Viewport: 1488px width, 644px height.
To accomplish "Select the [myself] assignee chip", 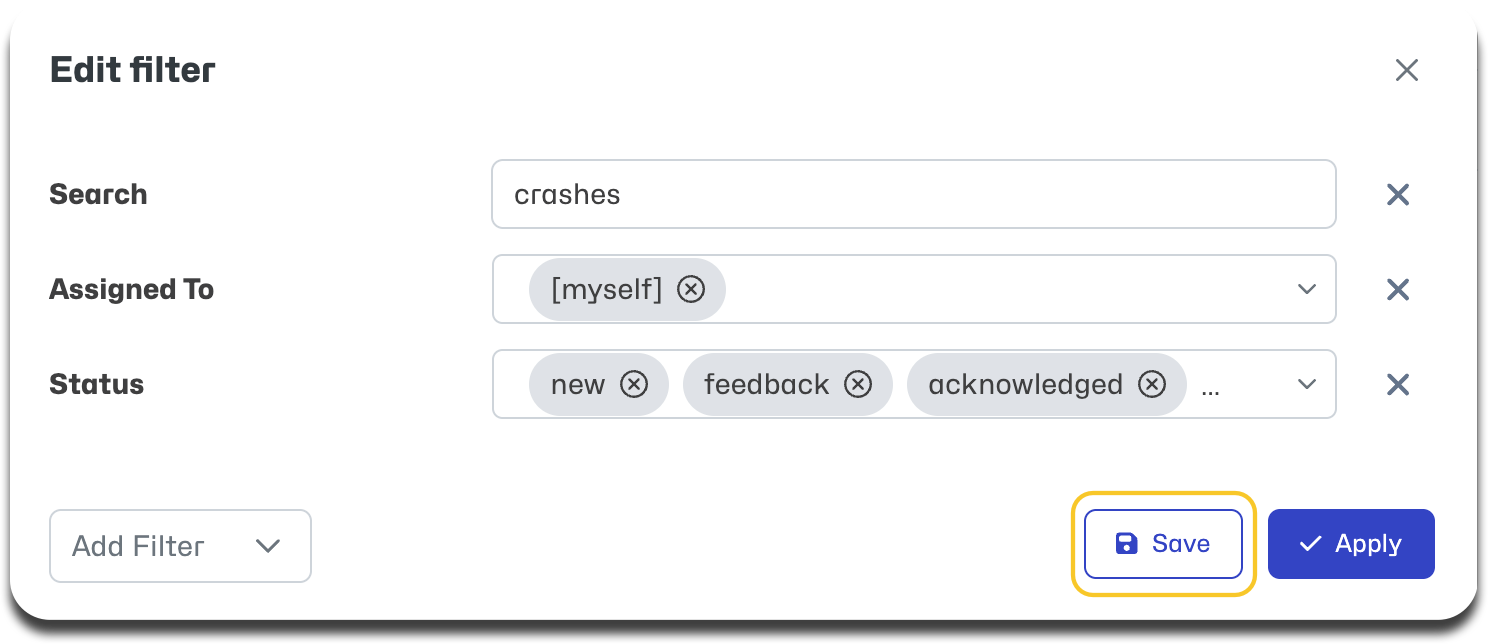I will (x=607, y=290).
